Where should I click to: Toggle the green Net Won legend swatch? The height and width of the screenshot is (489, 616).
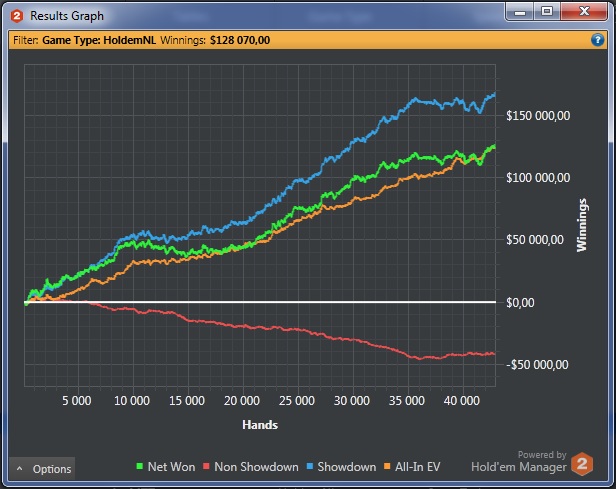[139, 466]
